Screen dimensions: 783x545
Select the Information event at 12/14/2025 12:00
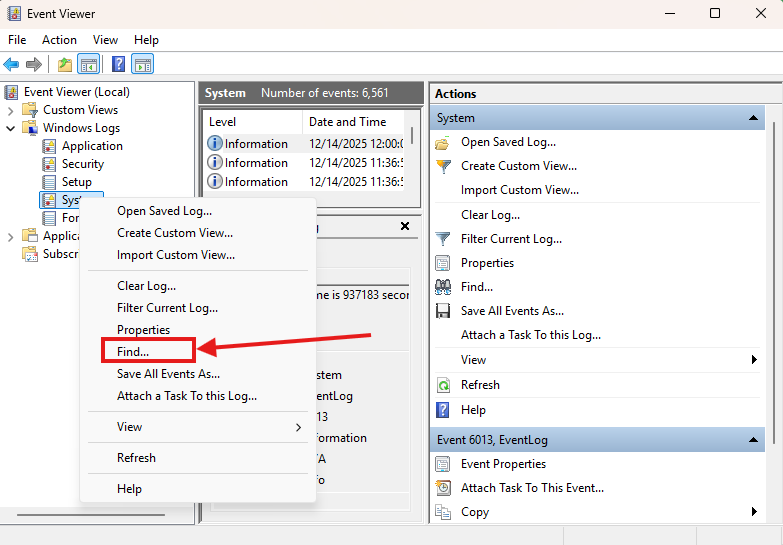click(305, 144)
